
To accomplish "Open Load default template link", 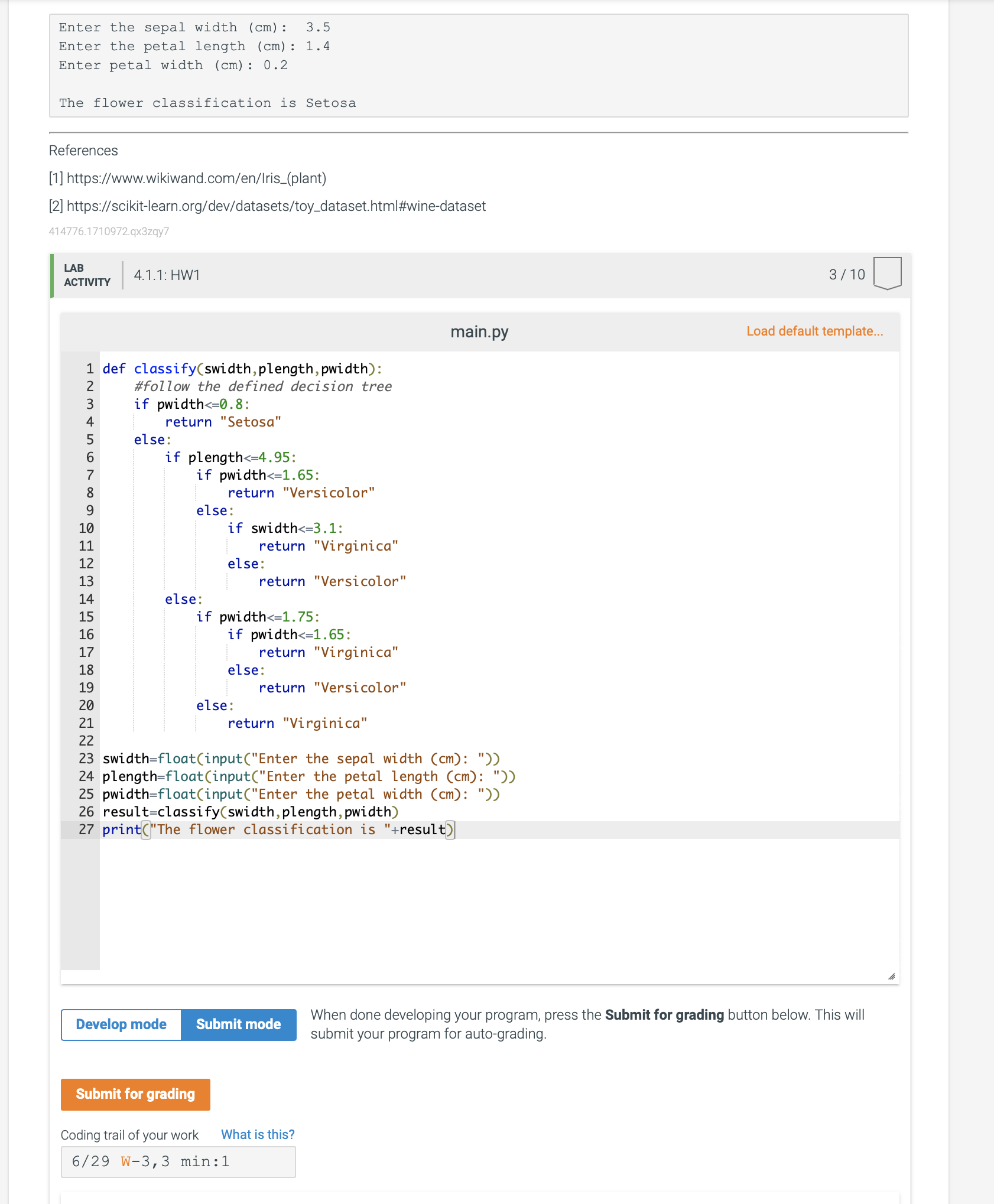I will [814, 331].
